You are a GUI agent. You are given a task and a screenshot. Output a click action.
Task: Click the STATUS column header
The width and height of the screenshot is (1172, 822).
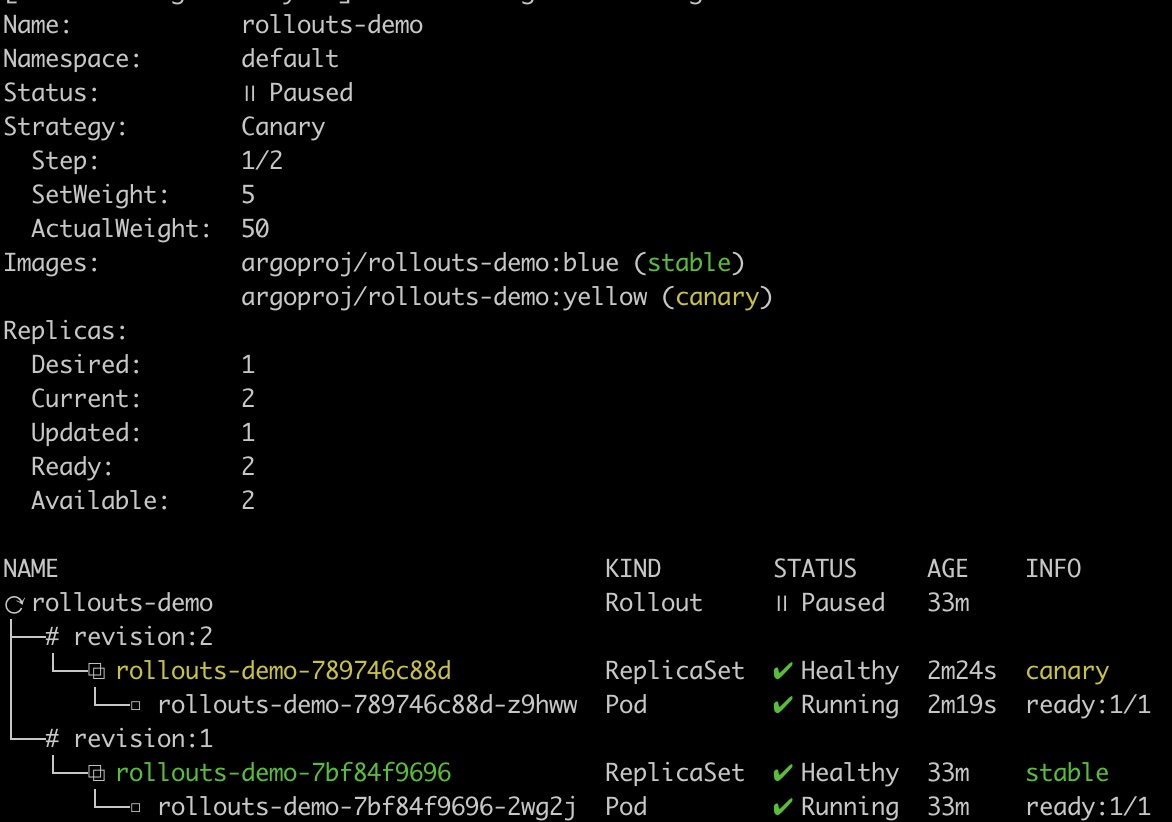click(815, 569)
